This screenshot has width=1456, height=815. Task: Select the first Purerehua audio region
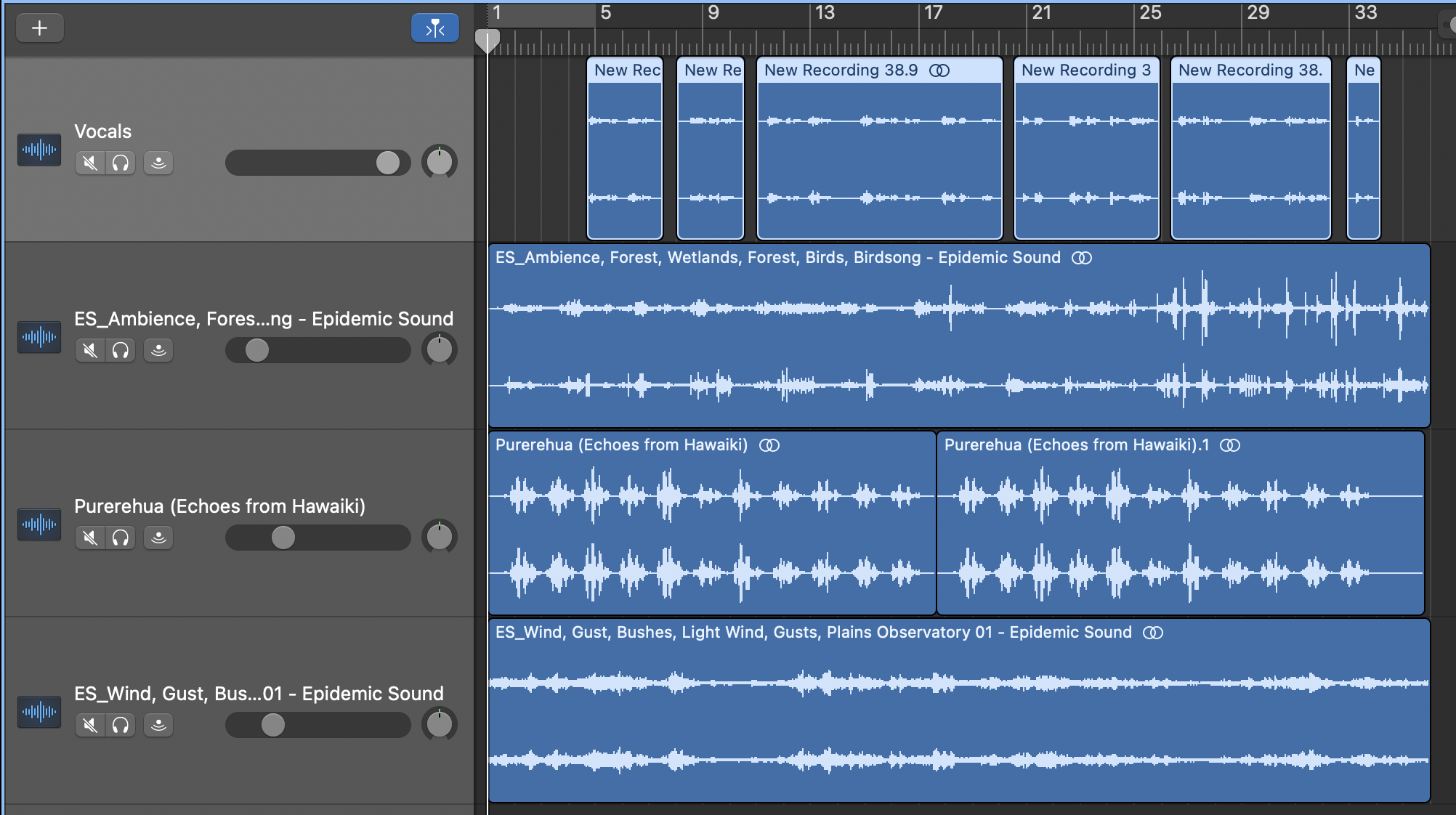click(x=712, y=523)
